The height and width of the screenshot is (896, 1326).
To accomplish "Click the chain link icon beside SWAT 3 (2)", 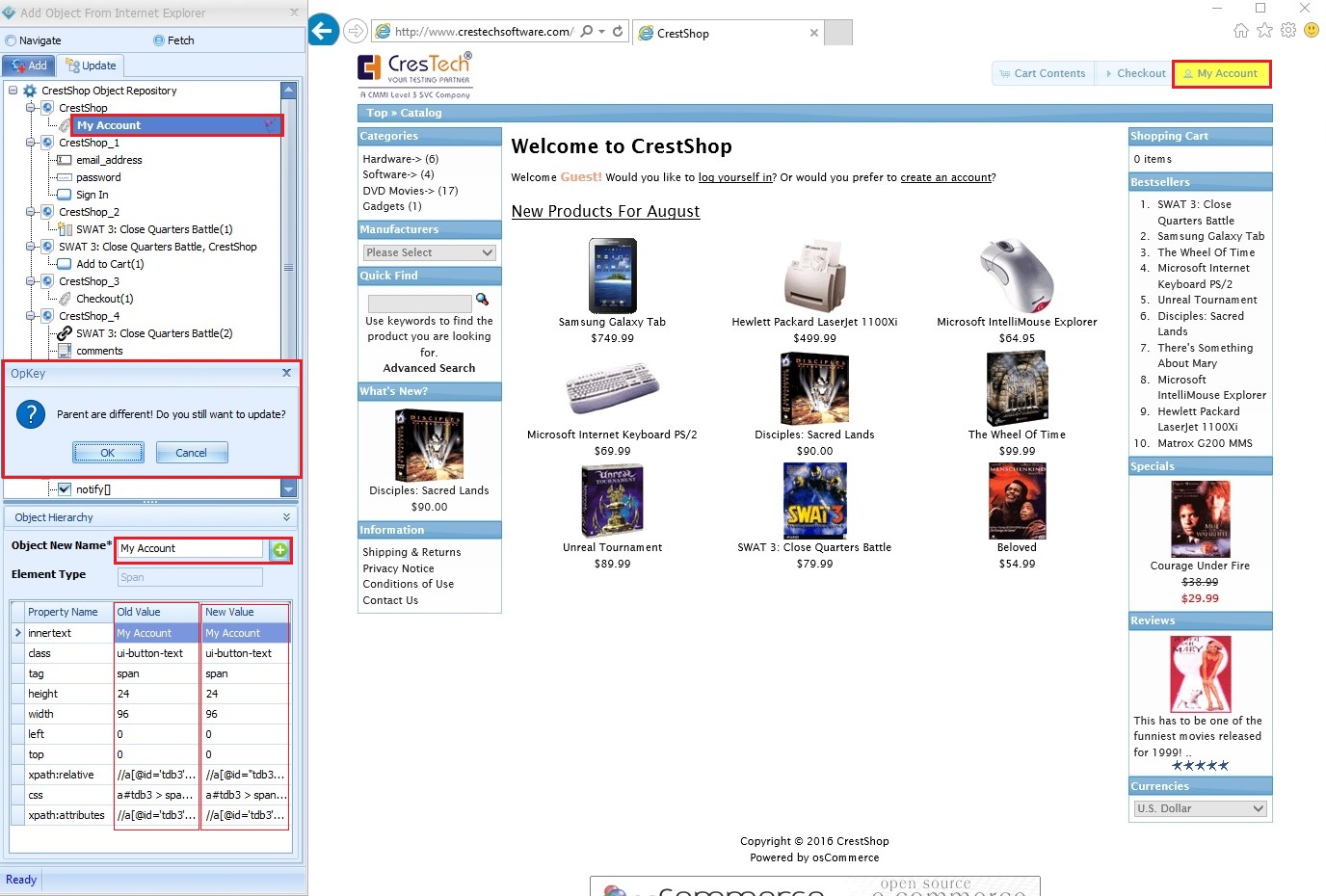I will [65, 333].
